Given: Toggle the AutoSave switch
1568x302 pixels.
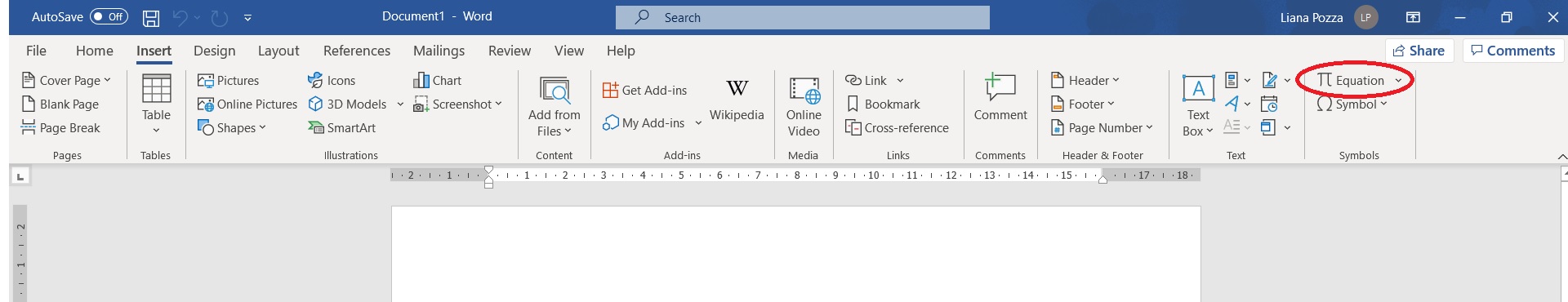Looking at the screenshot, I should pyautogui.click(x=109, y=16).
